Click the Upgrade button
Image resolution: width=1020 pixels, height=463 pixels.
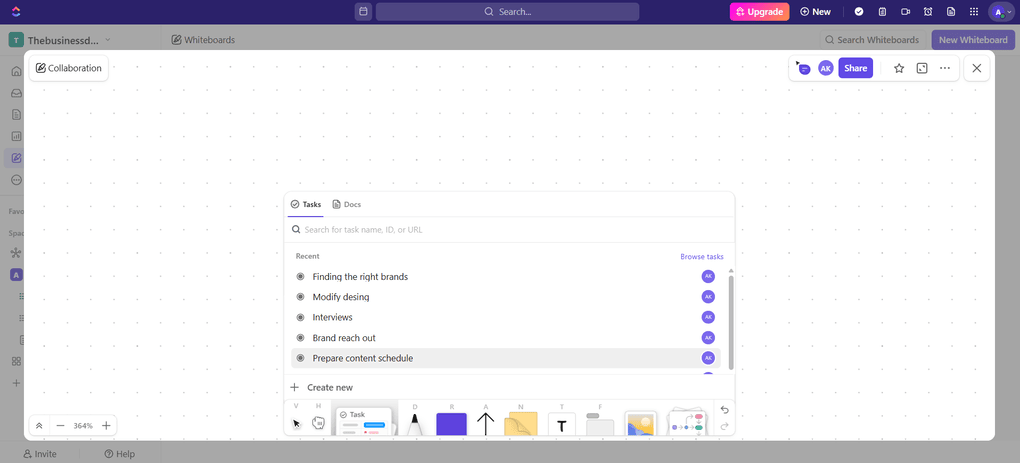click(759, 12)
